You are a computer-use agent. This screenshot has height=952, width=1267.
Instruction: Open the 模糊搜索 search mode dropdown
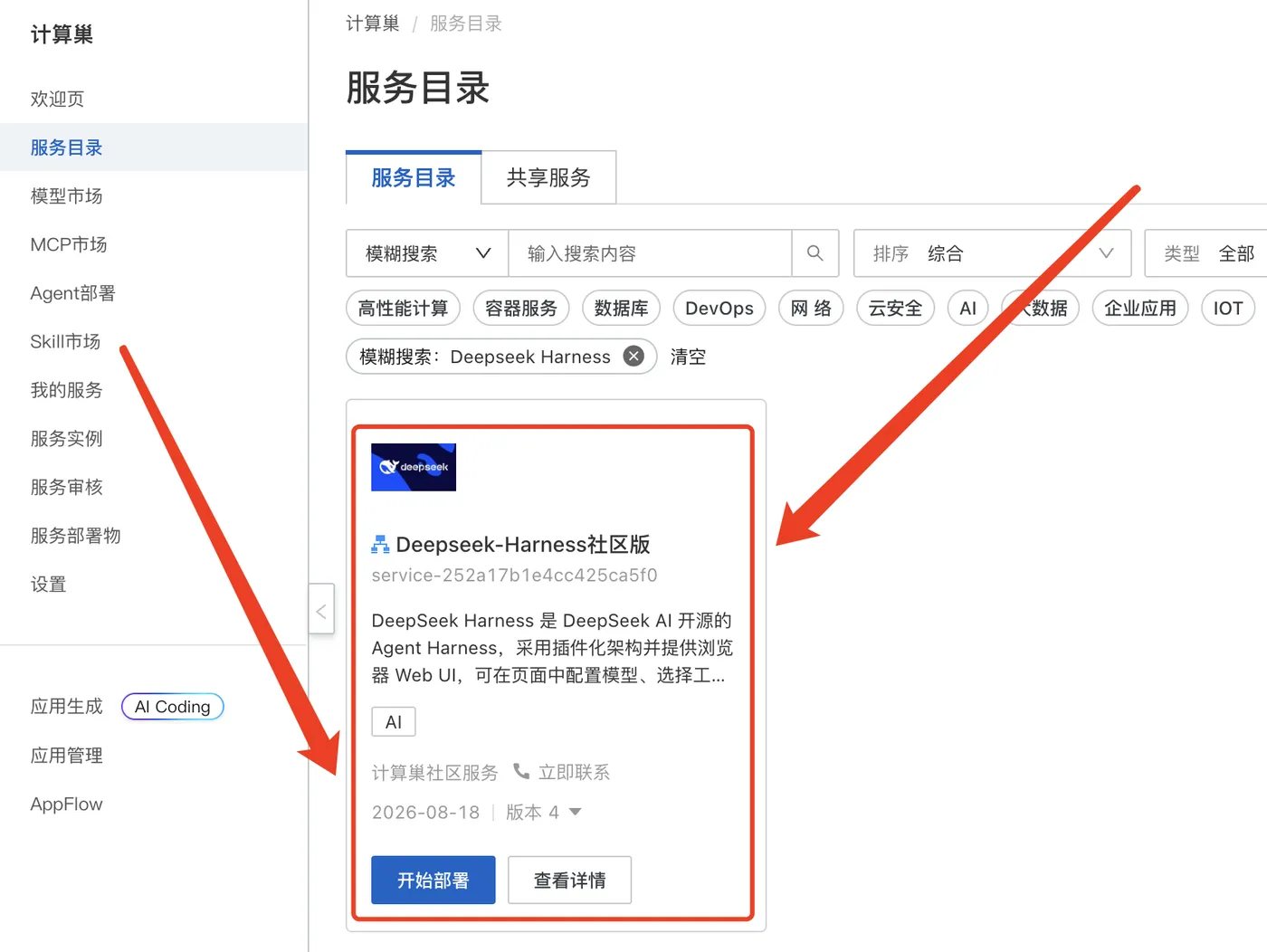(x=427, y=253)
